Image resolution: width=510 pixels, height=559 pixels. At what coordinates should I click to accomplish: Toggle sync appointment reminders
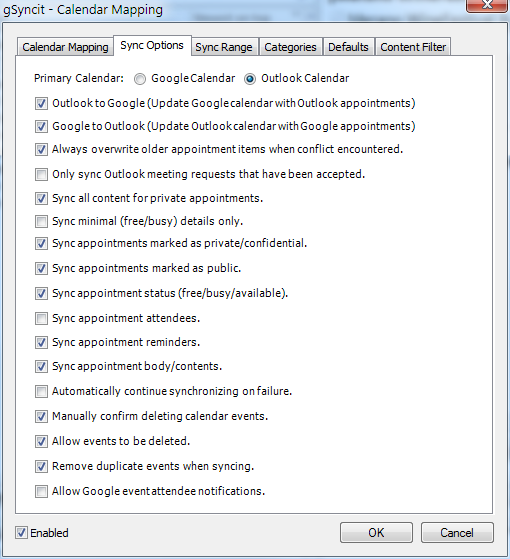(x=41, y=342)
